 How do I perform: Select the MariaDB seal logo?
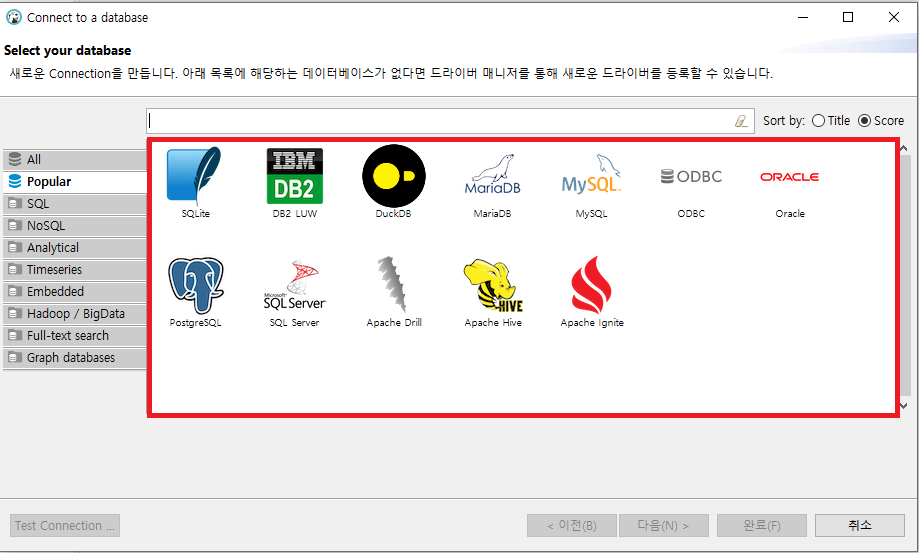(492, 174)
